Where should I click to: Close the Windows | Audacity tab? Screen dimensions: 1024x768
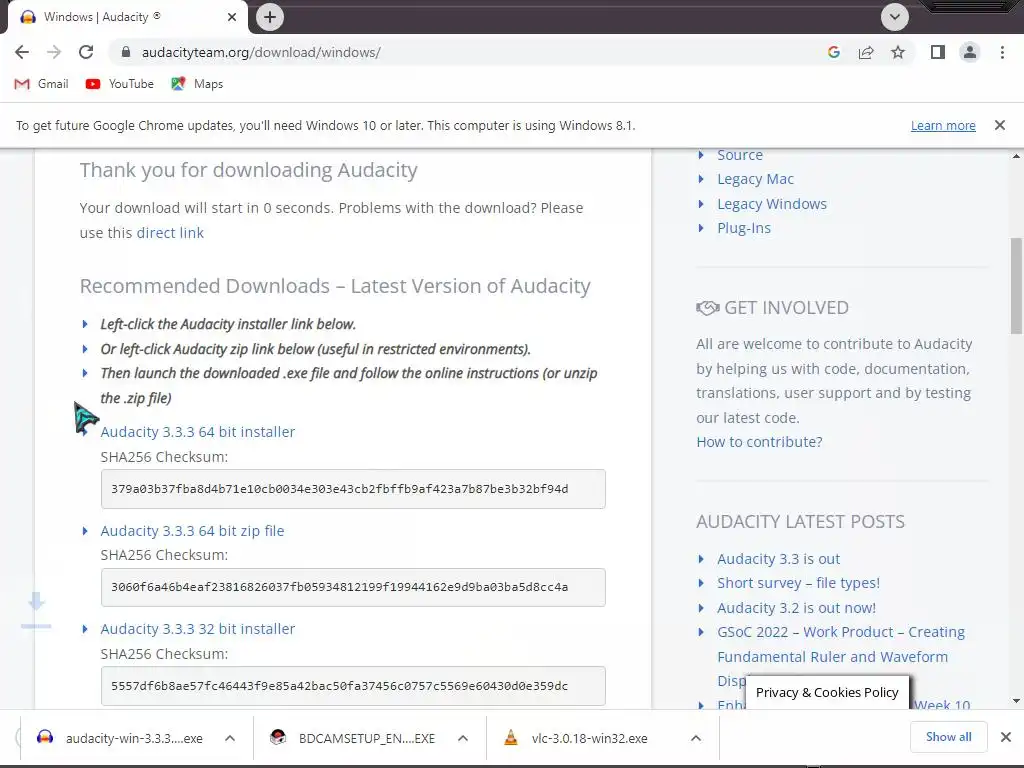pyautogui.click(x=232, y=17)
